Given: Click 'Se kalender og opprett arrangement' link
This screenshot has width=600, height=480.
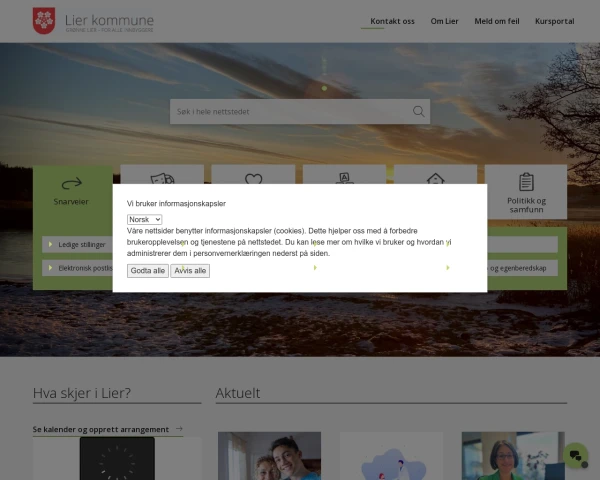Looking at the screenshot, I should point(101,429).
